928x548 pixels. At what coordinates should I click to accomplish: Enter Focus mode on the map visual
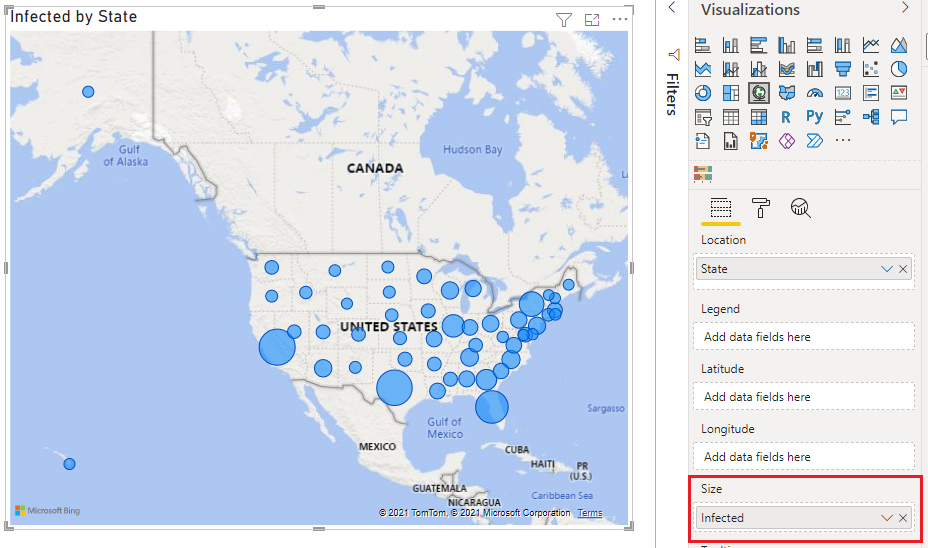point(592,20)
